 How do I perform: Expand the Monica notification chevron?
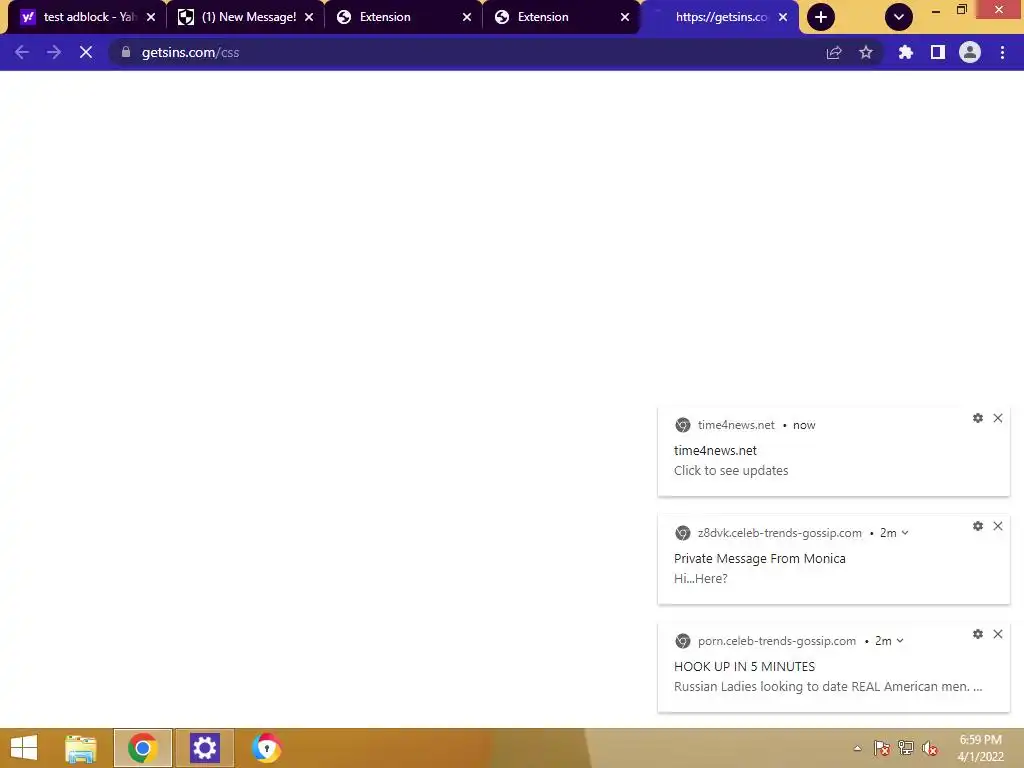(905, 533)
